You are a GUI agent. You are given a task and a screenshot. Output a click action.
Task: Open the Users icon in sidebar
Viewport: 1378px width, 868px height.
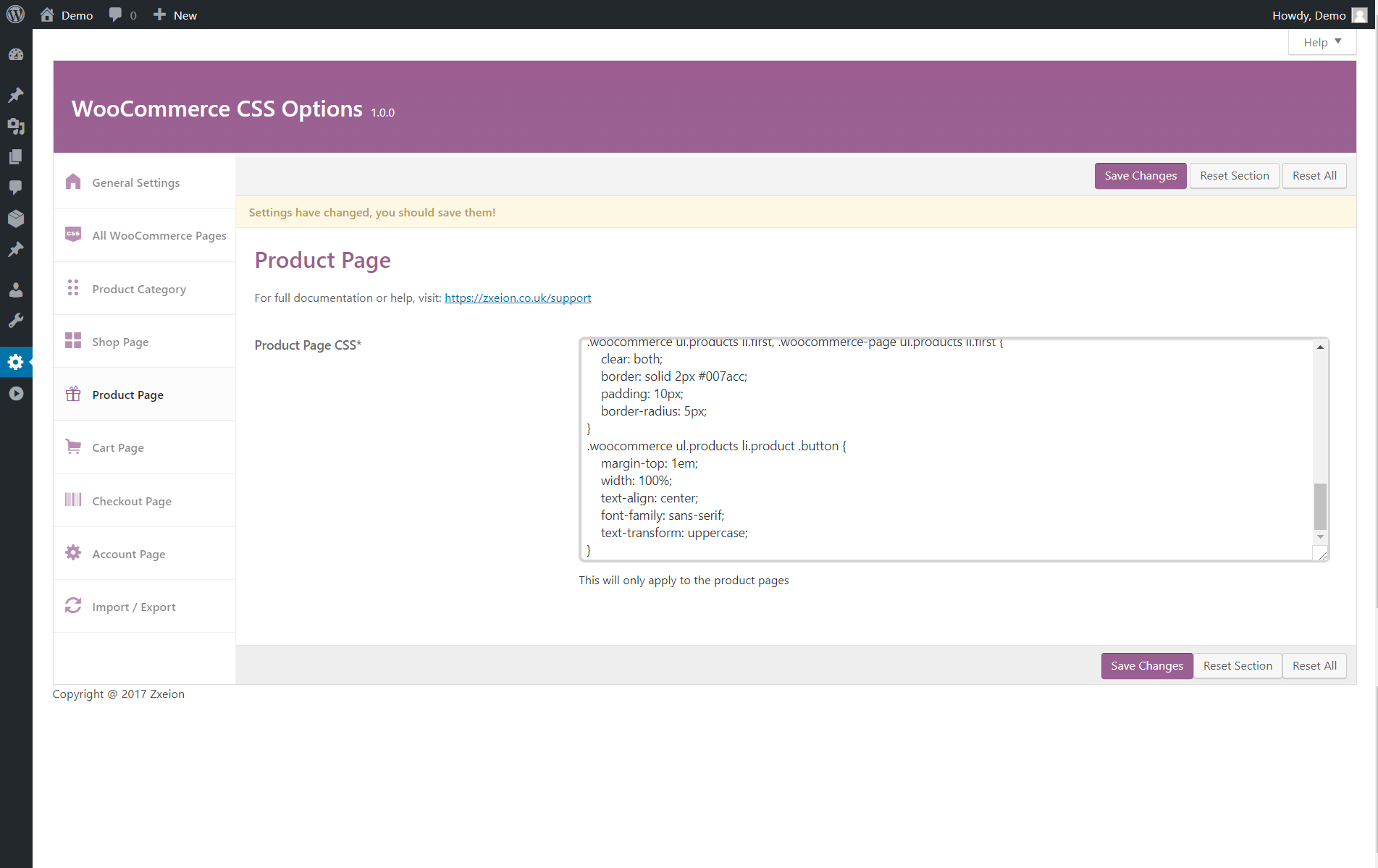click(16, 290)
